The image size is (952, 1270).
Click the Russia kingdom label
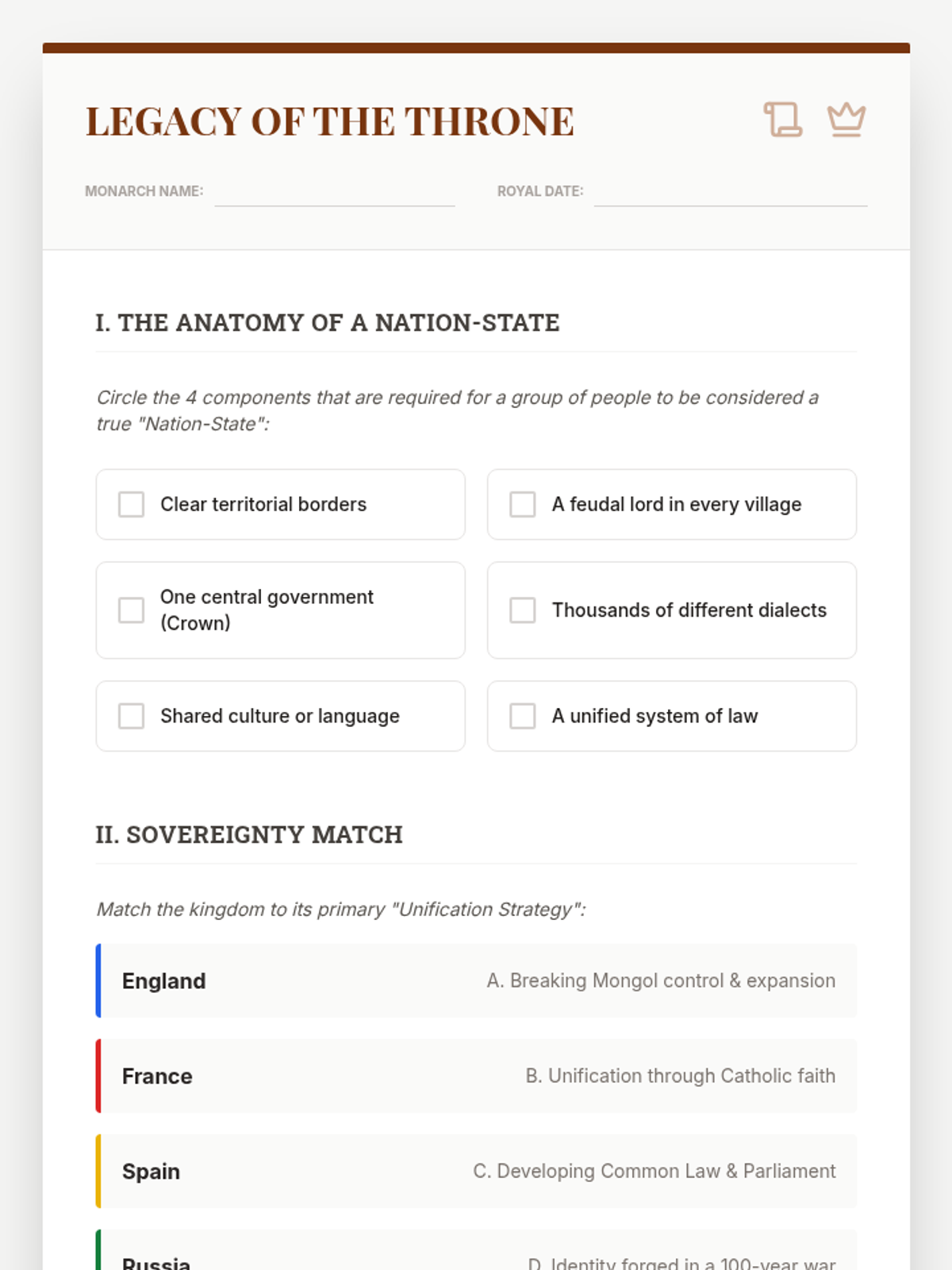[x=156, y=1262]
